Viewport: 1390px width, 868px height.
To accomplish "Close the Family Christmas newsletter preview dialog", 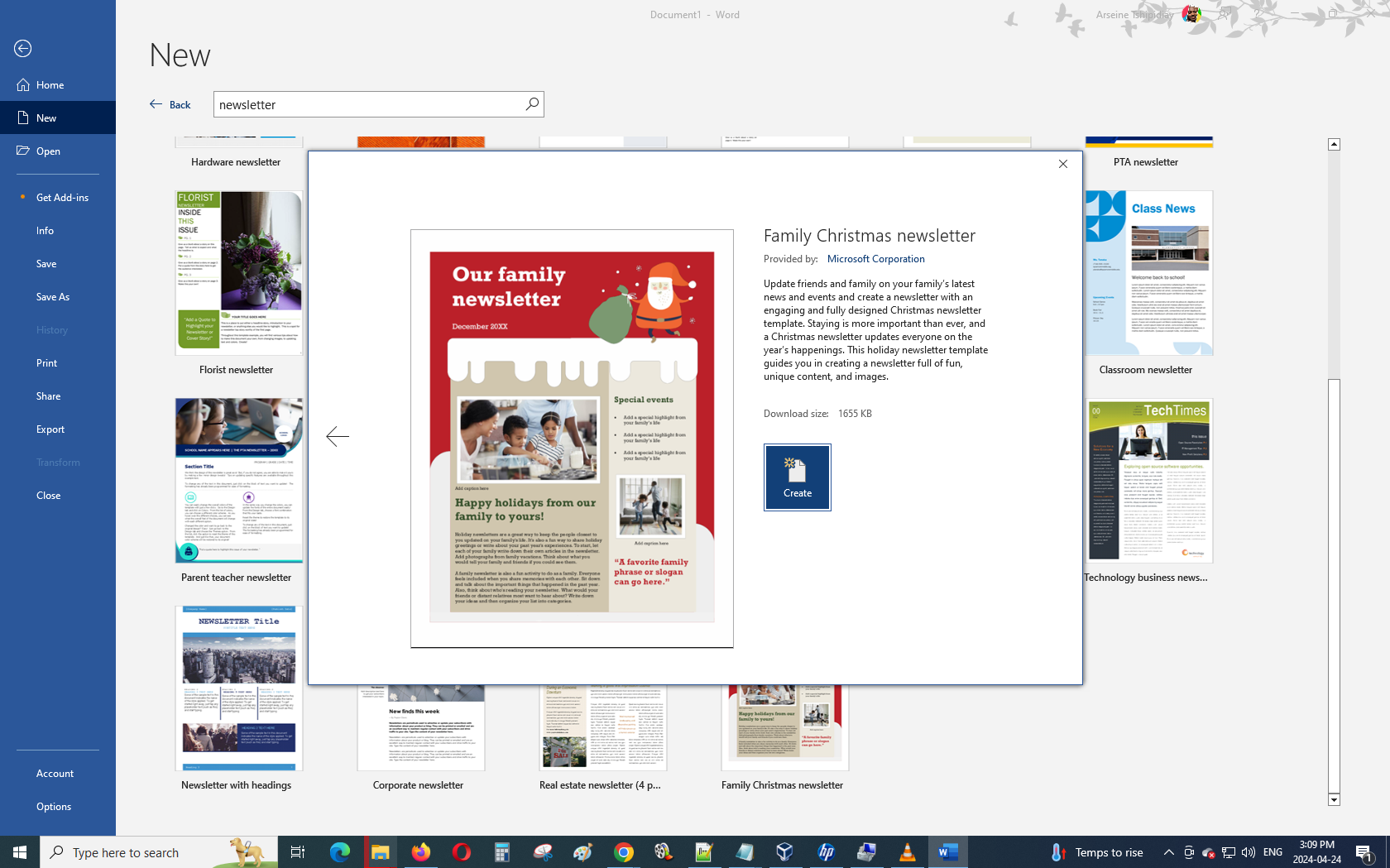I will [1063, 164].
